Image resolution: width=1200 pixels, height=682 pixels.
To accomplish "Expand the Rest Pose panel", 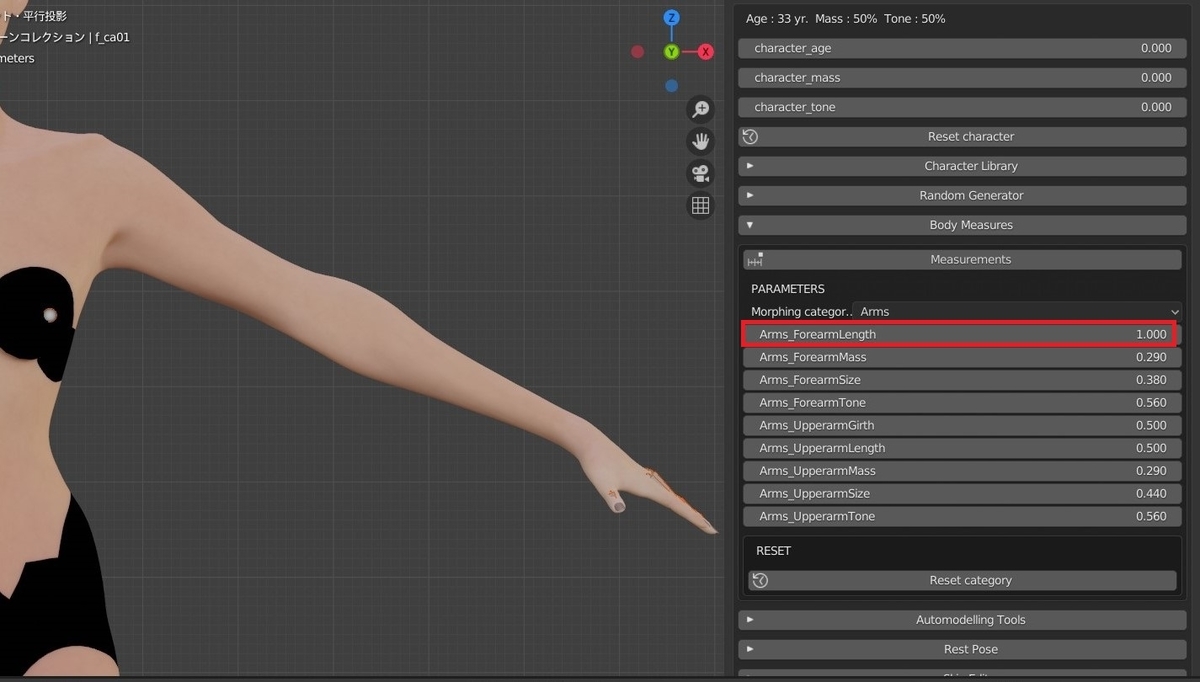I will (961, 649).
